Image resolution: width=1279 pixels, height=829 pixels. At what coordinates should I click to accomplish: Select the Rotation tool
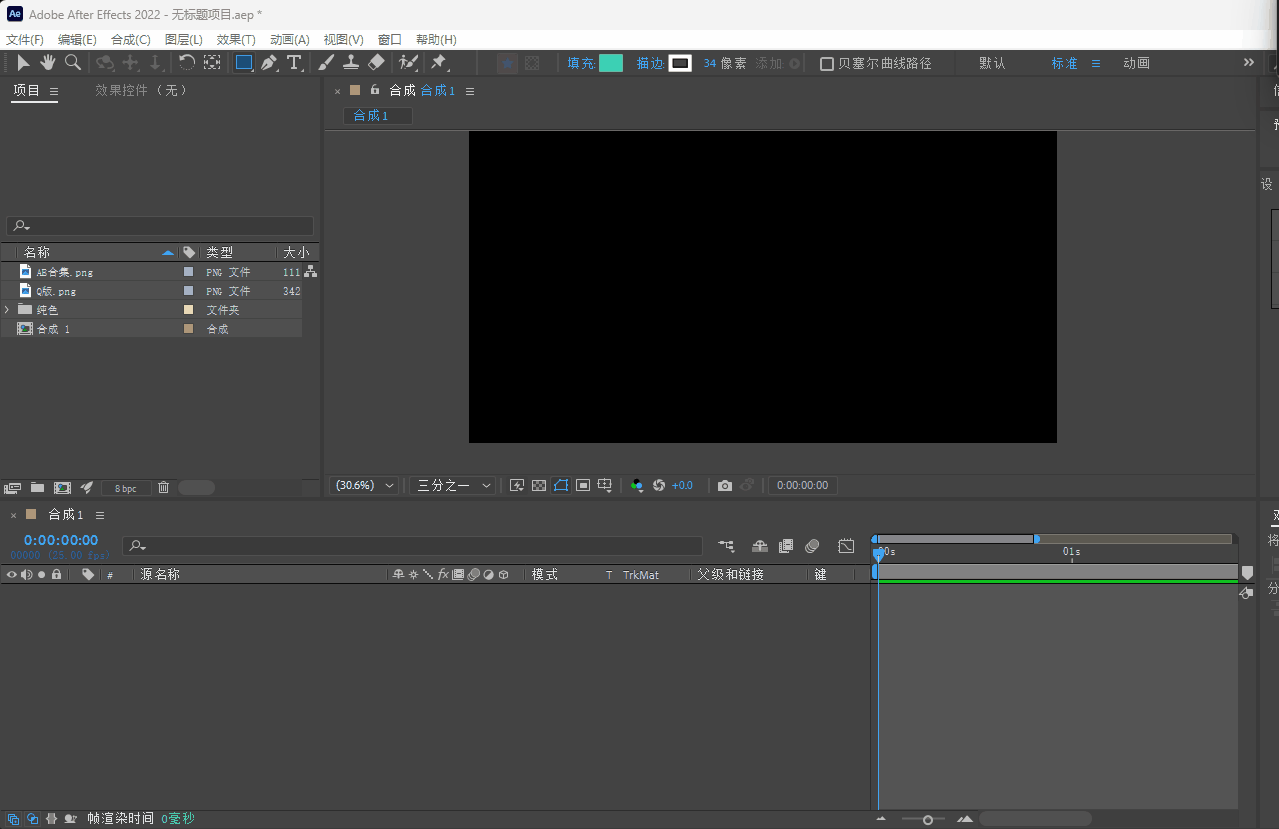pos(187,63)
